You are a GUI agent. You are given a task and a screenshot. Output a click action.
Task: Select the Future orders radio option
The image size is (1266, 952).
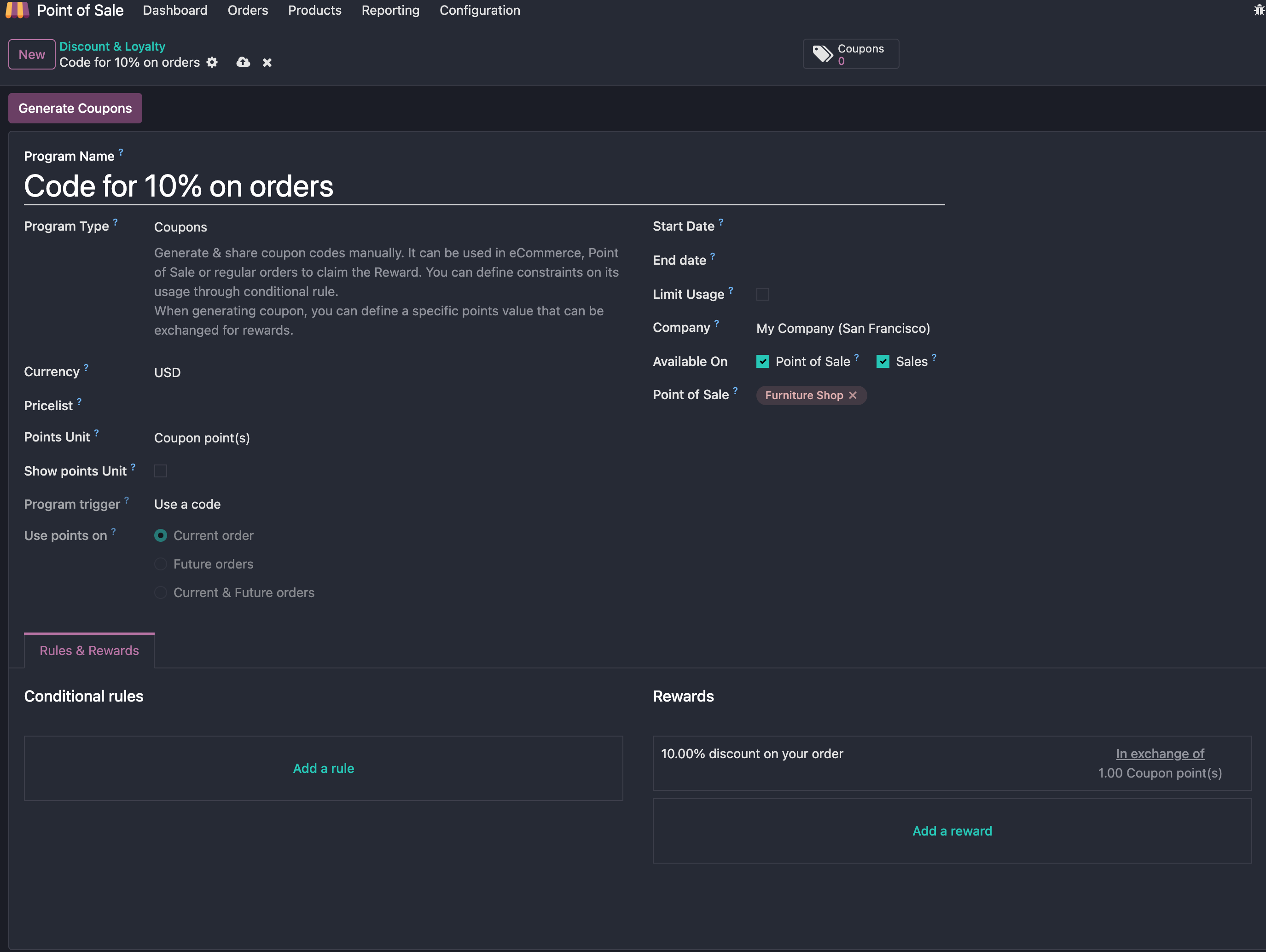pos(161,564)
